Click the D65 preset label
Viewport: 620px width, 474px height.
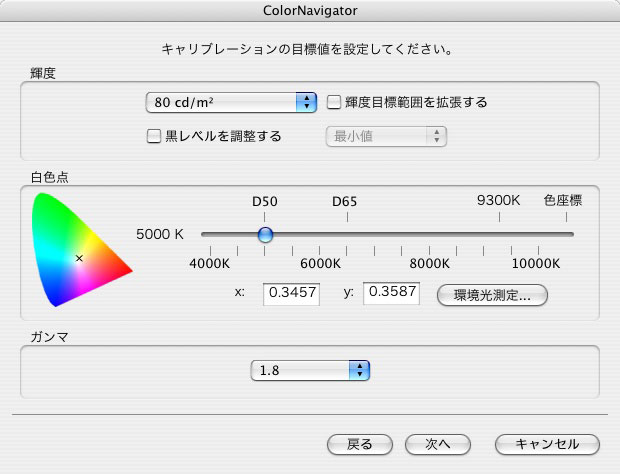344,202
